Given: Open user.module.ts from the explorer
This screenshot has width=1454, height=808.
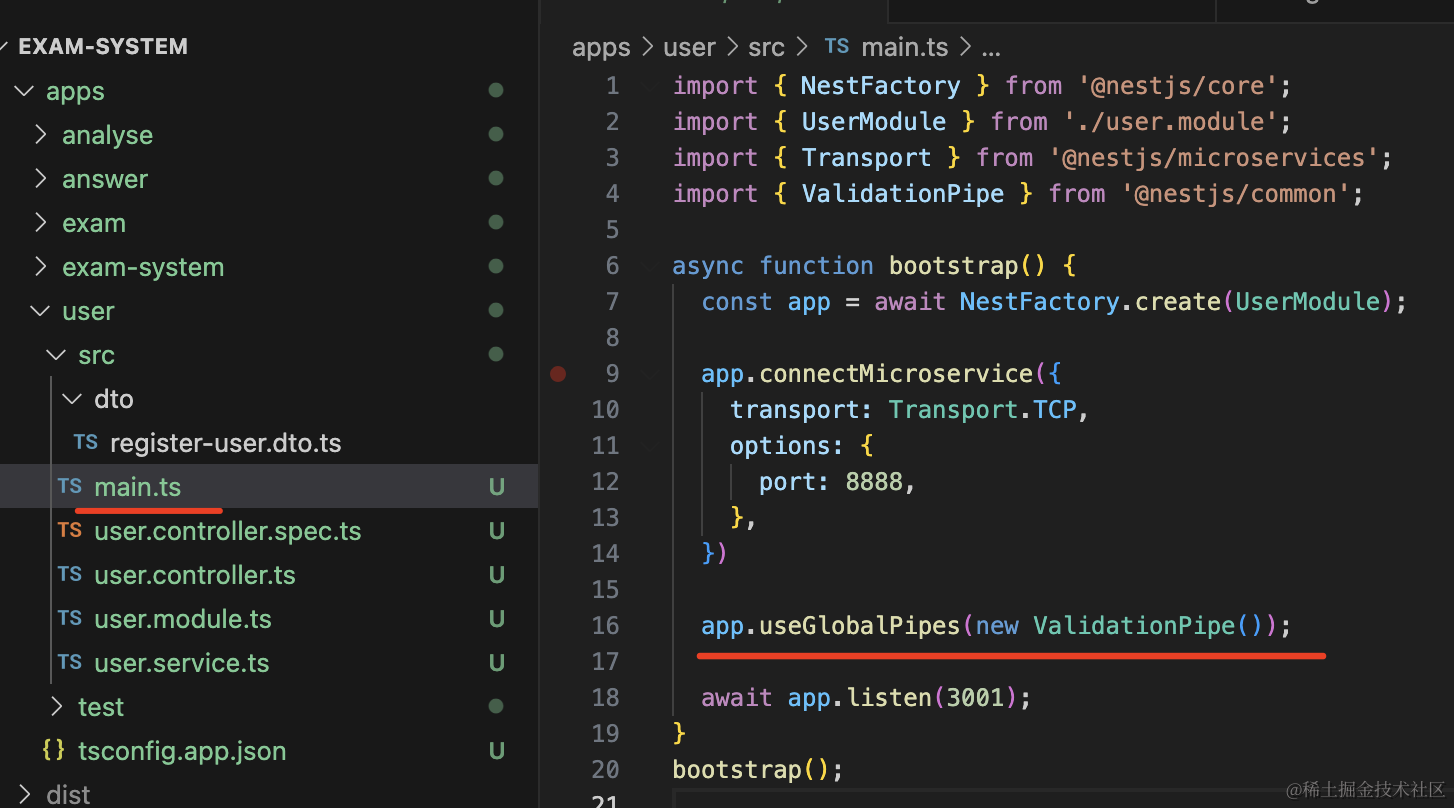Looking at the screenshot, I should [182, 619].
